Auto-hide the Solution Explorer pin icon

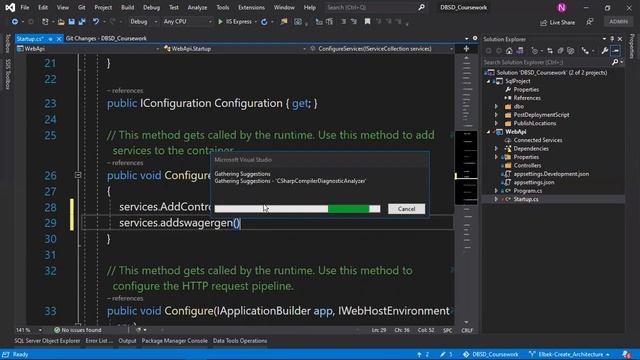point(612,39)
